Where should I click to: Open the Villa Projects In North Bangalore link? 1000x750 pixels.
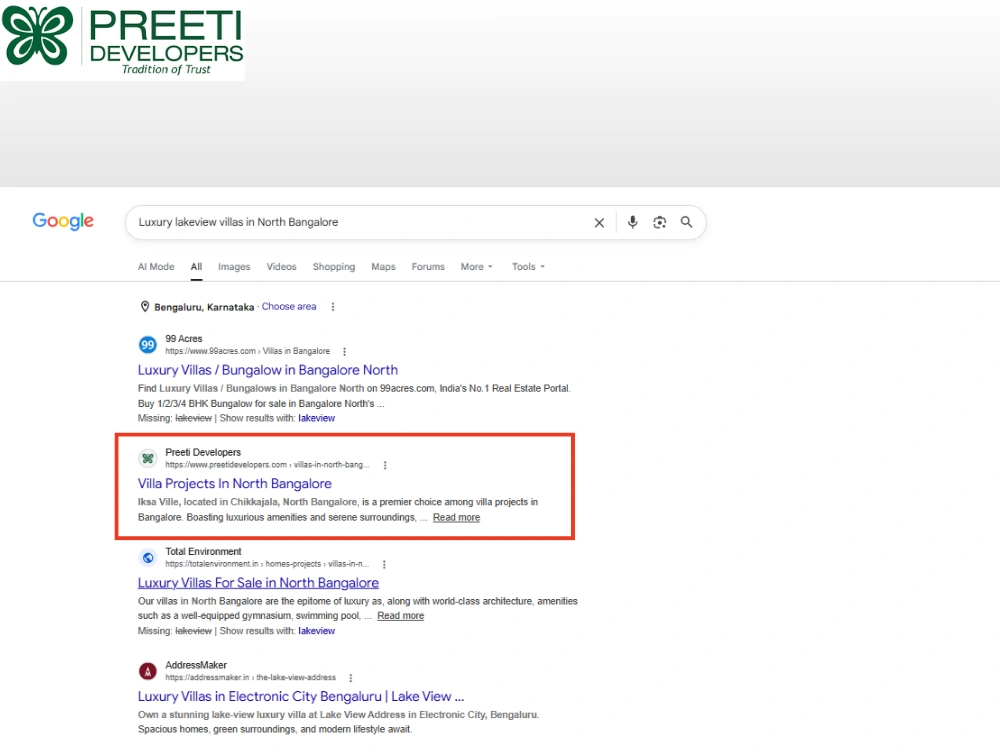235,483
